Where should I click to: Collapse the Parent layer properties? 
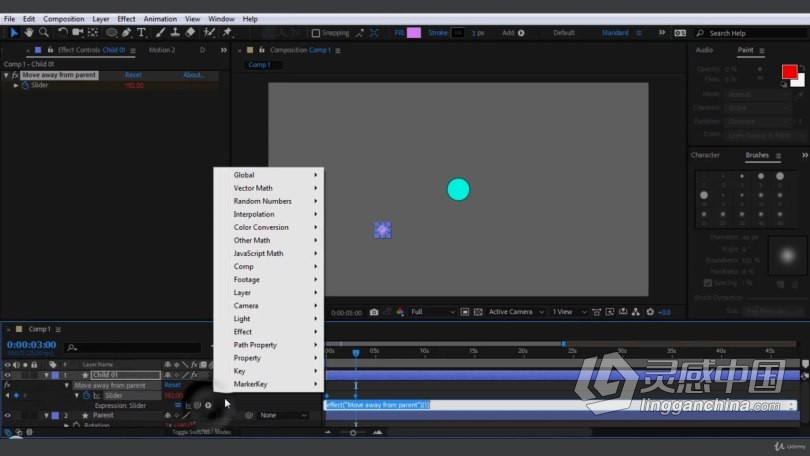[x=46, y=415]
